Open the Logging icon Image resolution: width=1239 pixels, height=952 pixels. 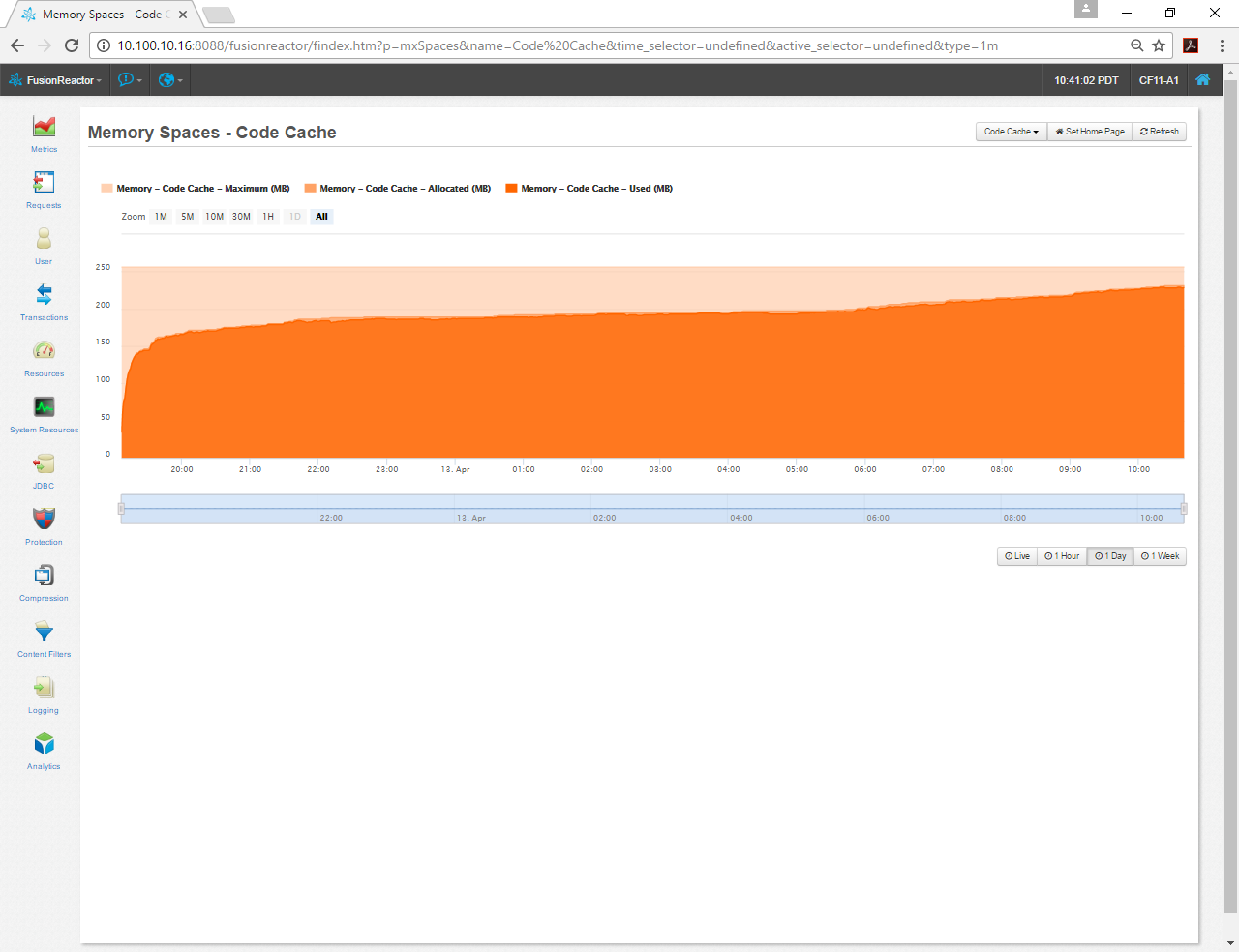pyautogui.click(x=44, y=687)
